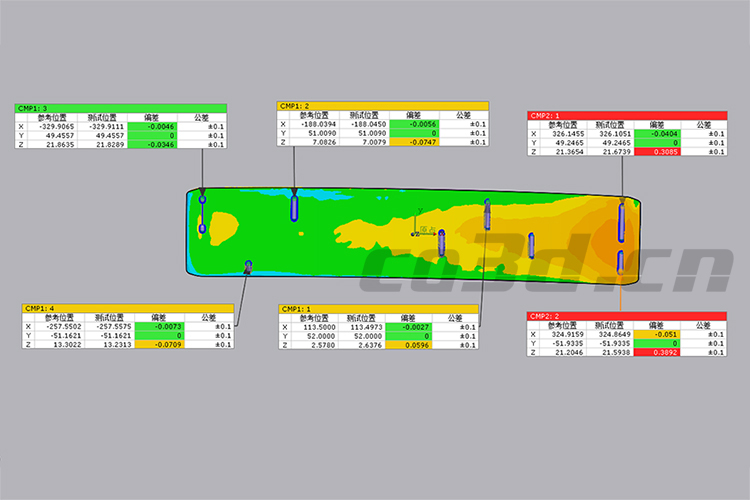This screenshot has width=750, height=500.
Task: Select the small slot at CMP1: 3 leader
Action: click(203, 201)
